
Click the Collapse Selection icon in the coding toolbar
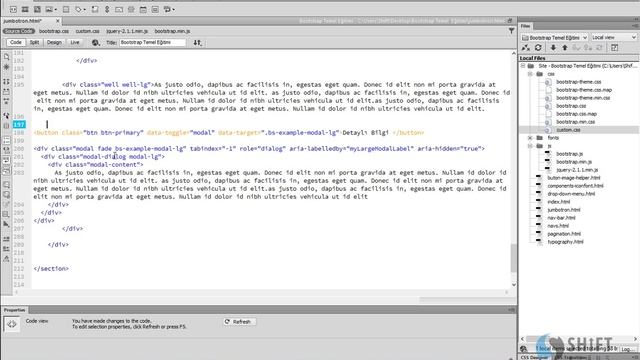6,91
